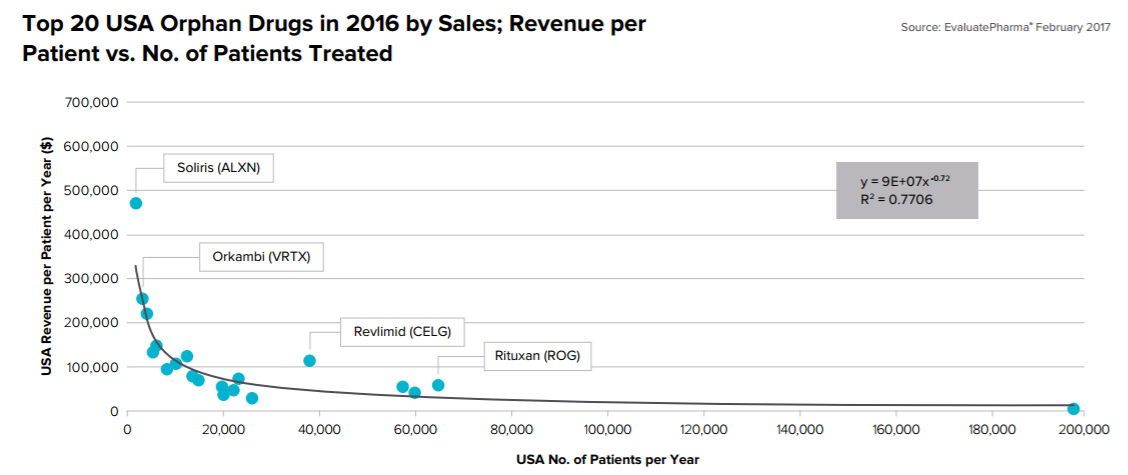Viewport: 1128px width, 475px height.
Task: Click the 180,000 label on the horizontal axis
Action: 992,430
